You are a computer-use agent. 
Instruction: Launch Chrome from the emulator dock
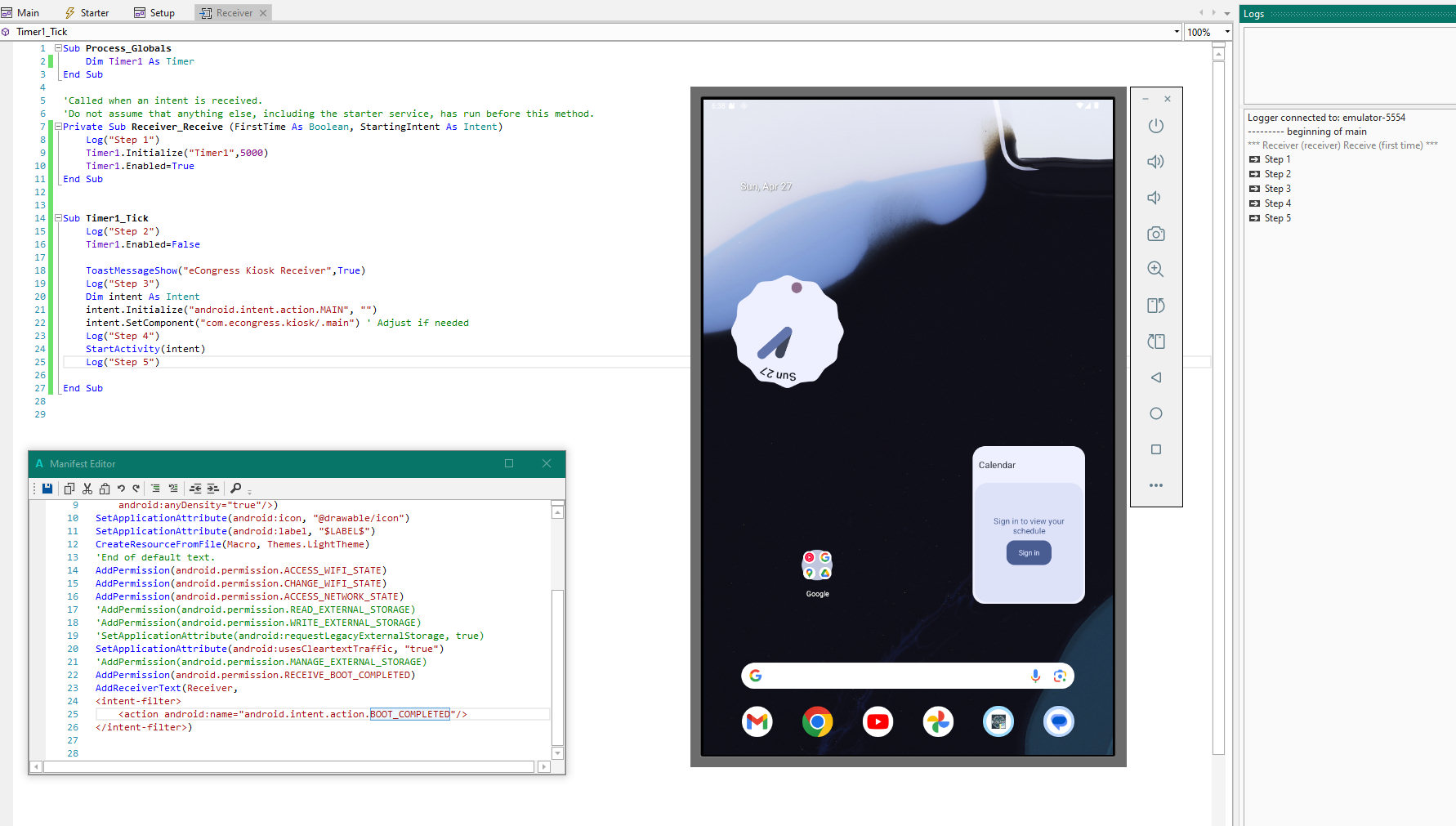tap(817, 721)
